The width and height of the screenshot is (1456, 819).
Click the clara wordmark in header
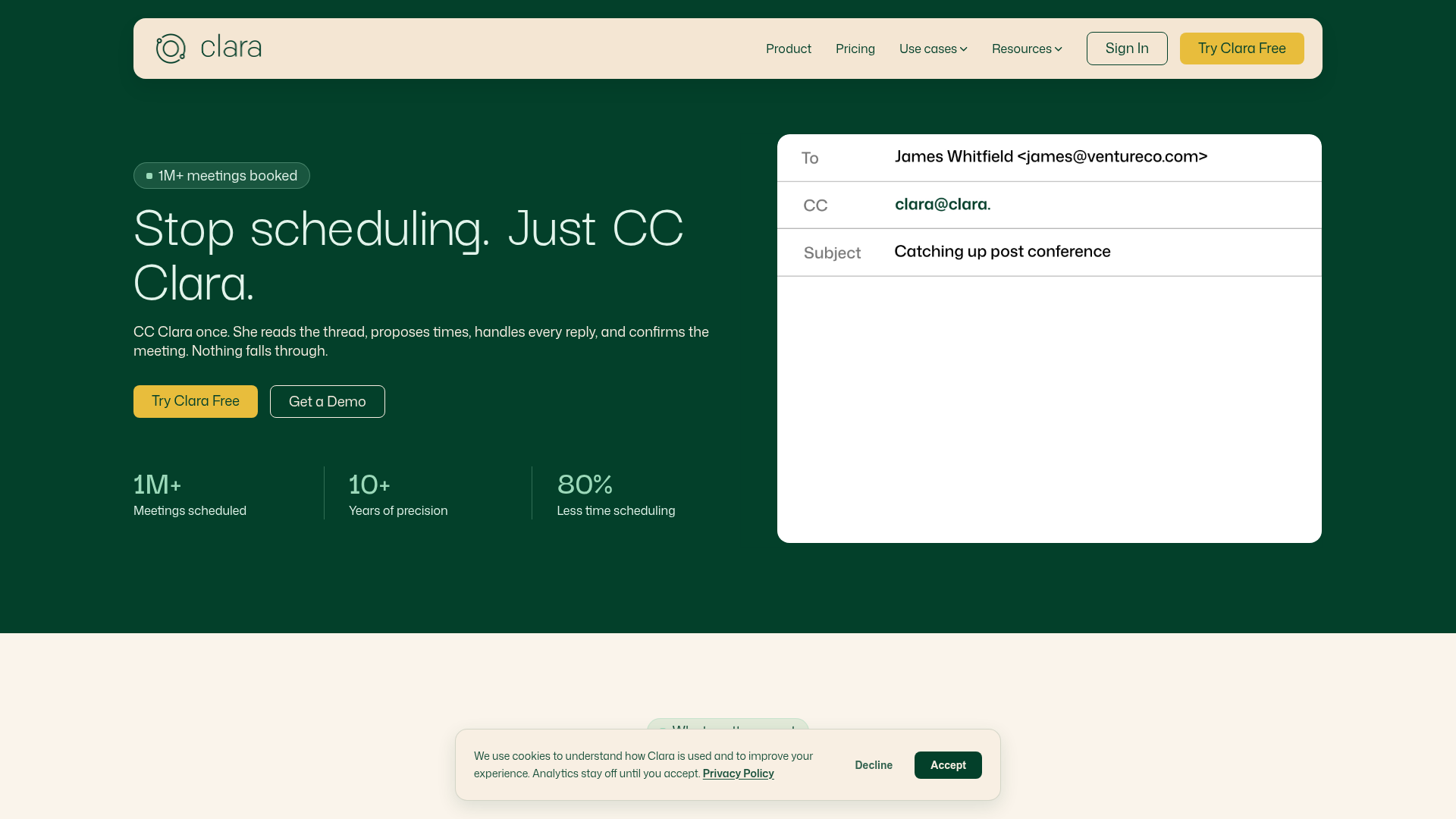[231, 48]
